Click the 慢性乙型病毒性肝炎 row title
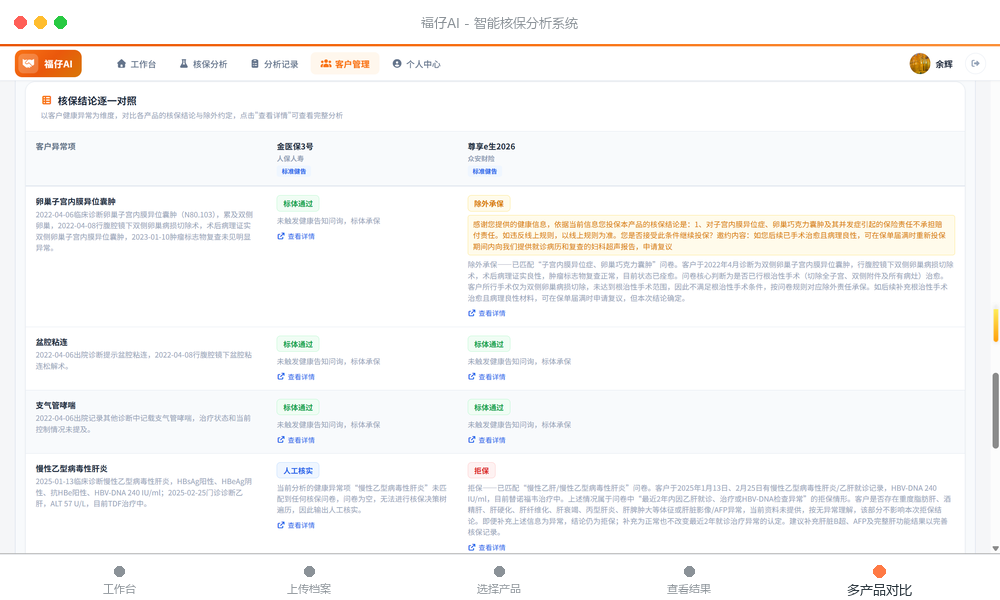This screenshot has width=1000, height=600. (x=71, y=469)
